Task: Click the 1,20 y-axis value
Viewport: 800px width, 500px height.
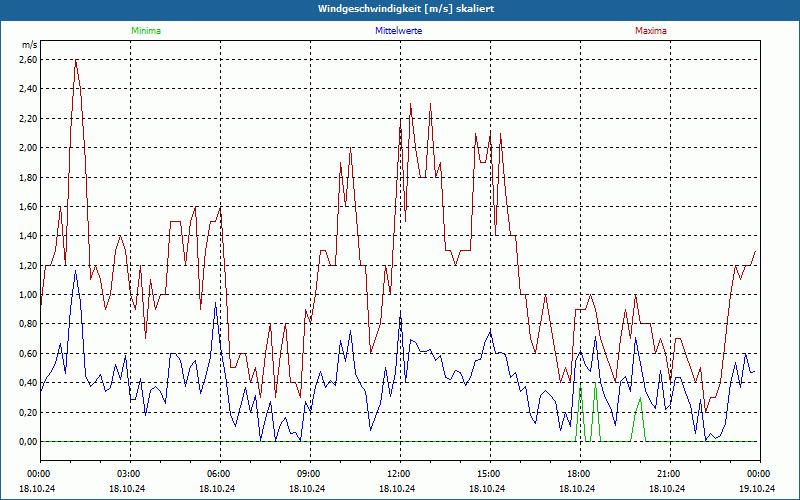Action: coord(29,265)
